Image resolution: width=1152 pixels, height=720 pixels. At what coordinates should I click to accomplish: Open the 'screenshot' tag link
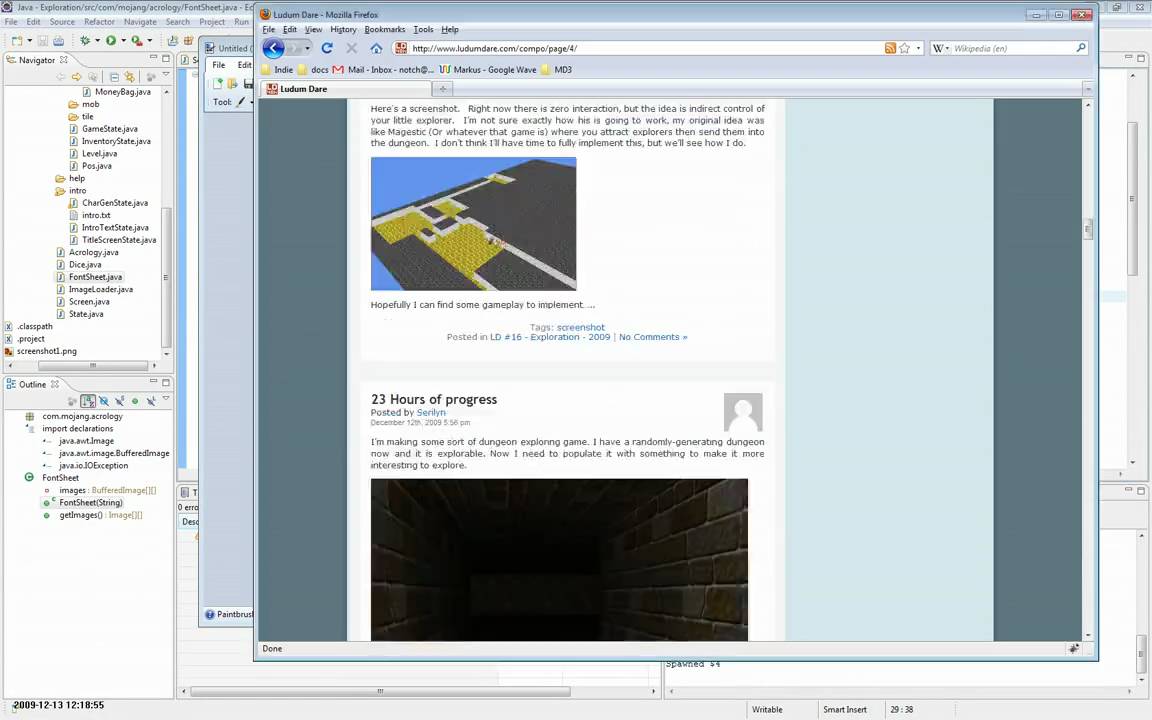(580, 328)
